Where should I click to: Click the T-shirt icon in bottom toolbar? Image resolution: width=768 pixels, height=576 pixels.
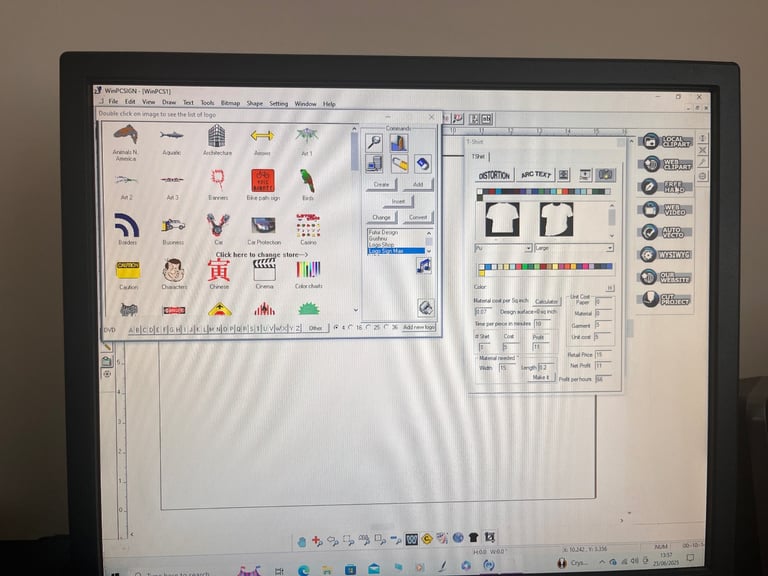pyautogui.click(x=473, y=537)
